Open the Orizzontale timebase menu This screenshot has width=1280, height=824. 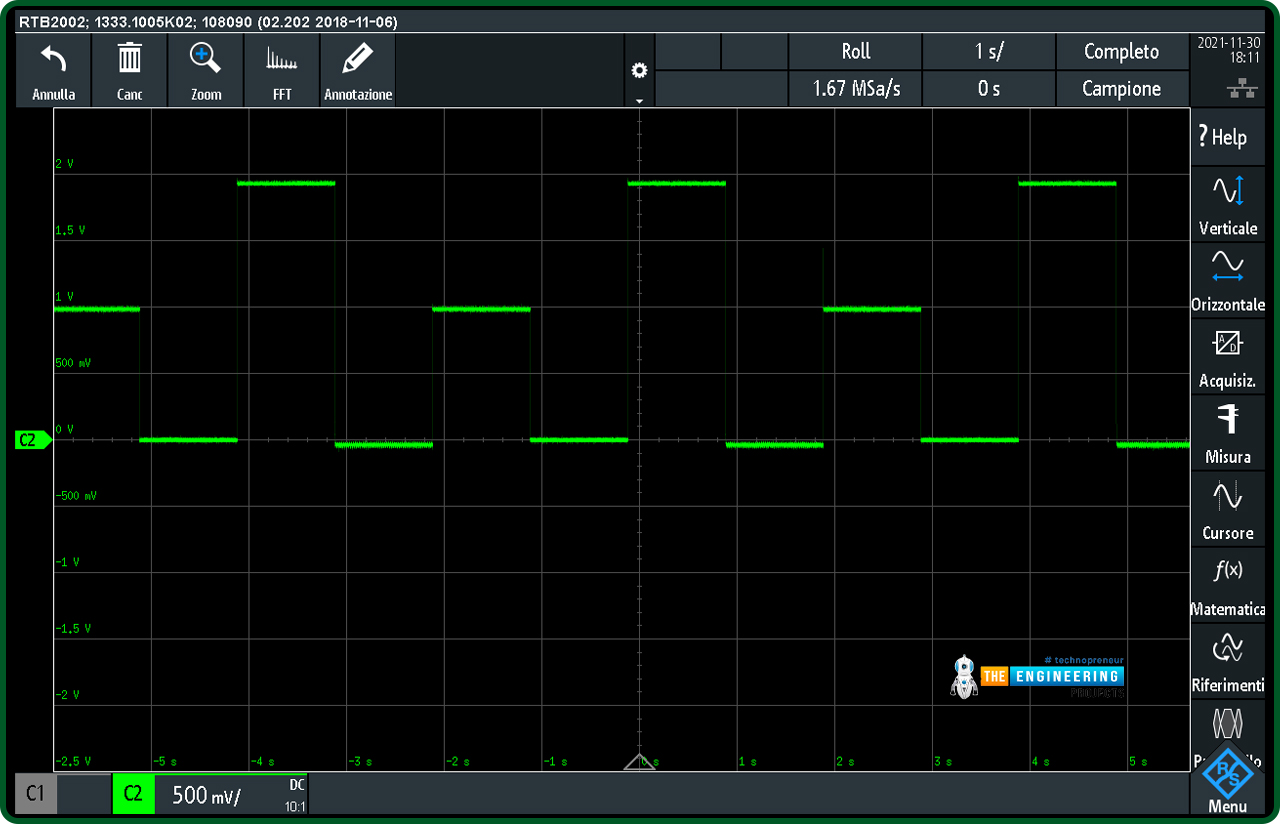pyautogui.click(x=1227, y=281)
